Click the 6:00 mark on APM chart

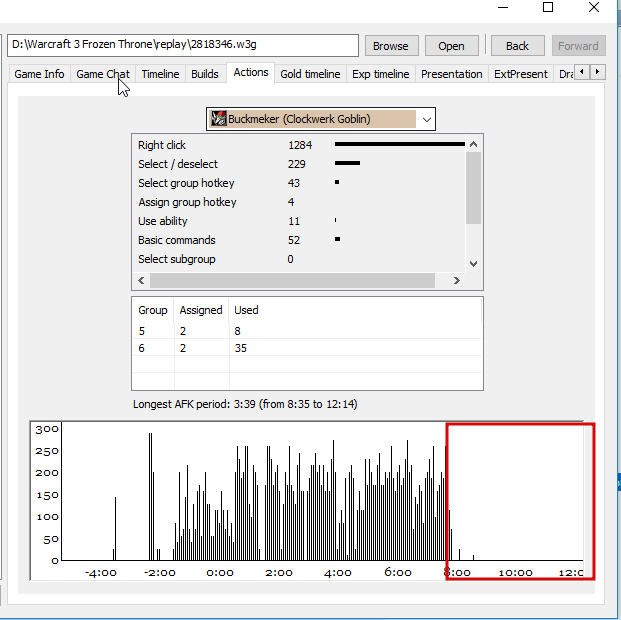(x=398, y=573)
